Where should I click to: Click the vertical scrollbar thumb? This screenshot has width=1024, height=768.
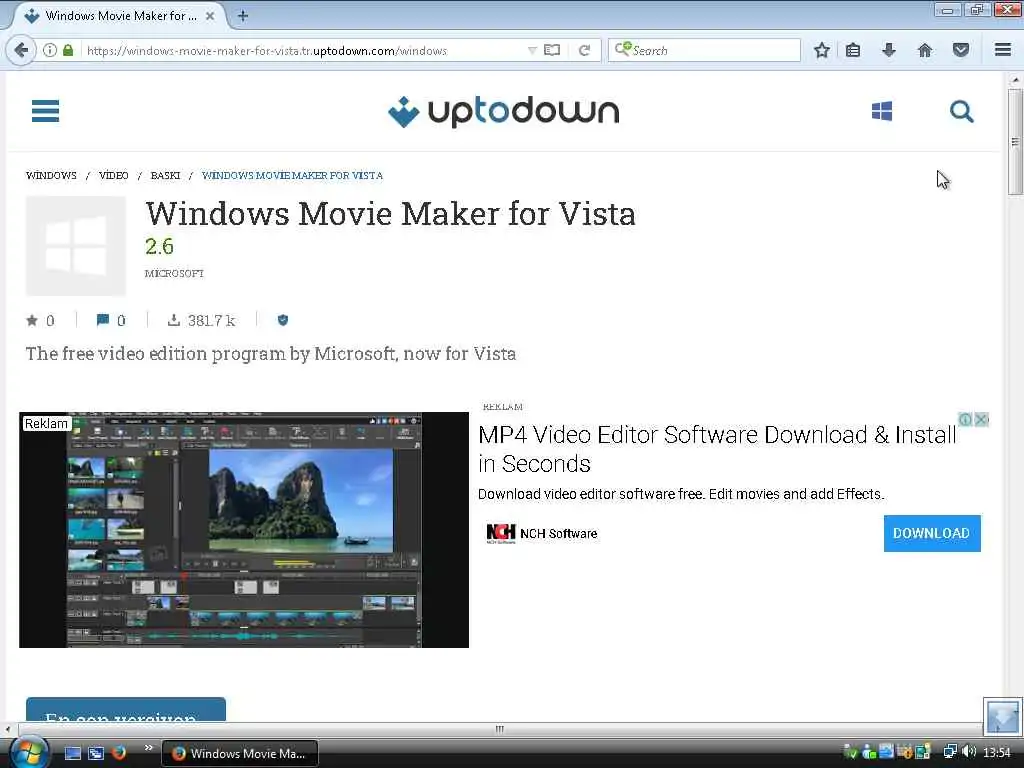click(1015, 142)
